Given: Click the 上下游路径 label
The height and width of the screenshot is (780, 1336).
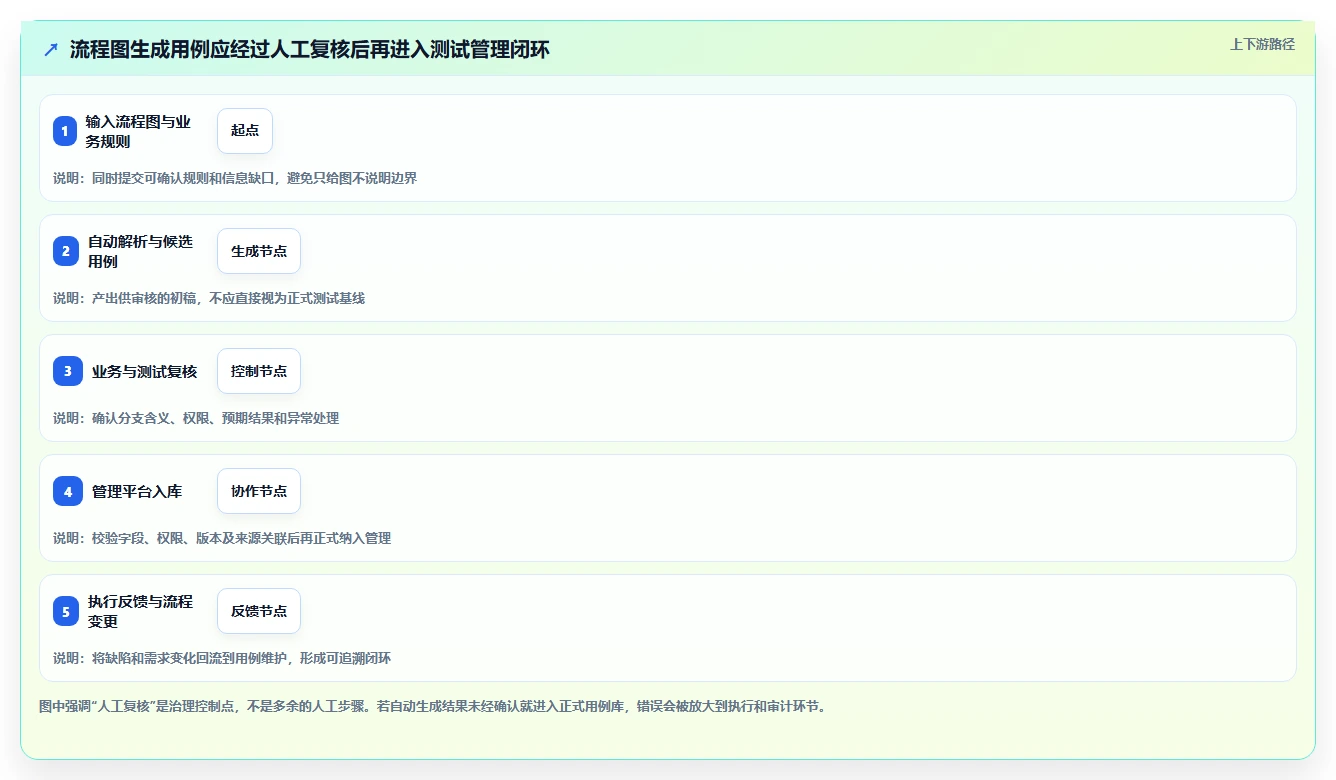Looking at the screenshot, I should click(x=1262, y=44).
